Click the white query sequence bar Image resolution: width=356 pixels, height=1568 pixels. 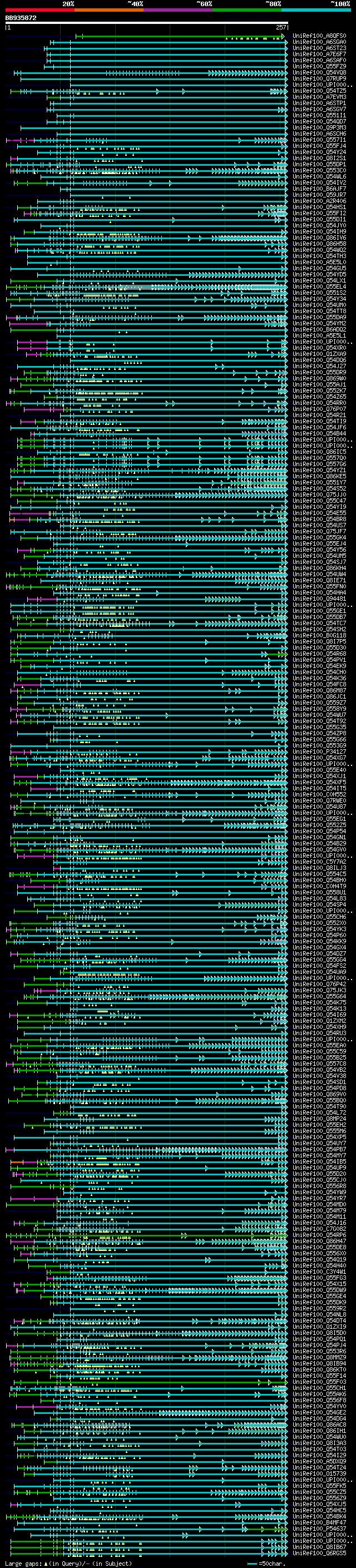coord(147,23)
